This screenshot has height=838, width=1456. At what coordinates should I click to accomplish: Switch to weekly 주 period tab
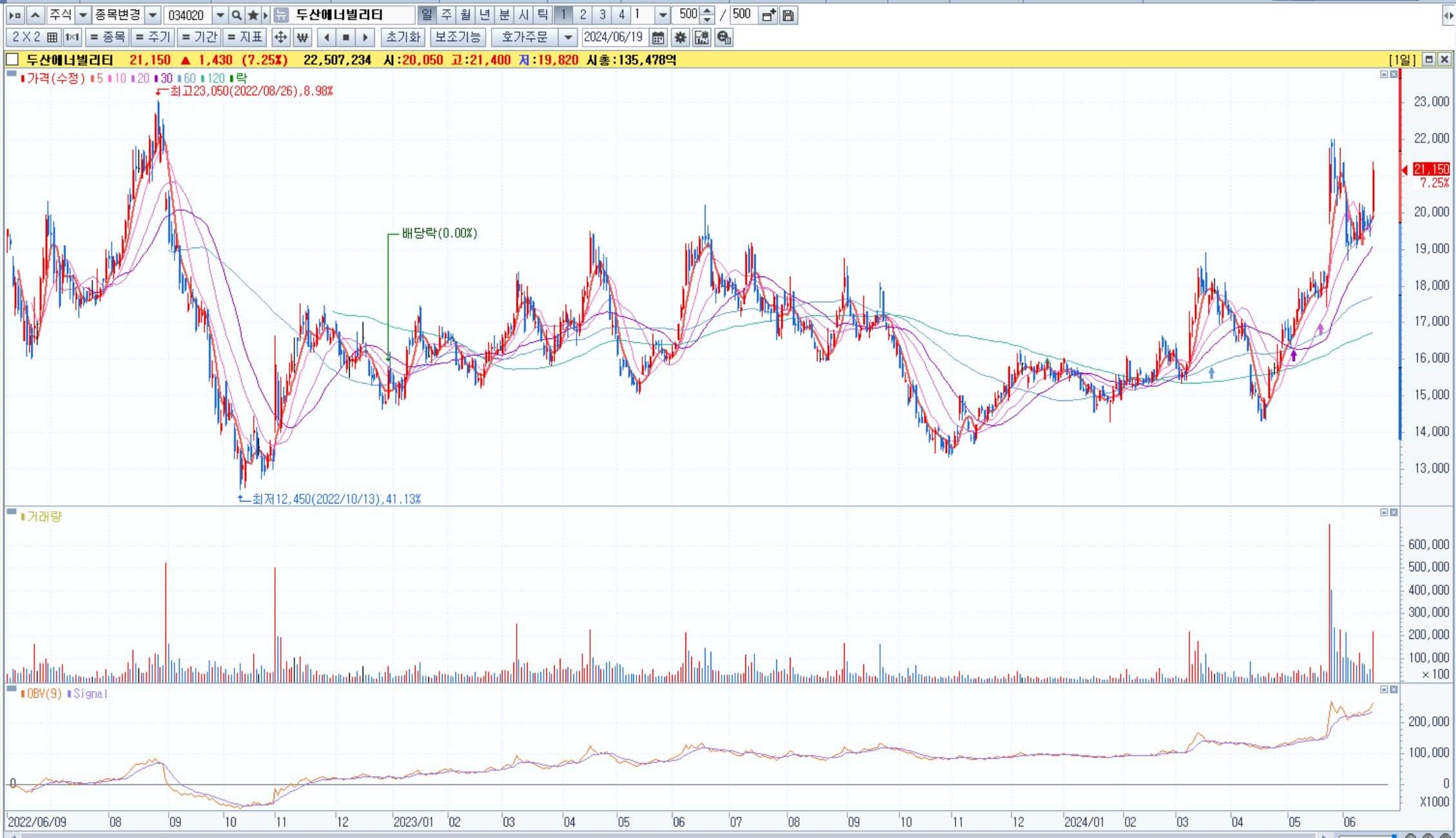[x=446, y=15]
